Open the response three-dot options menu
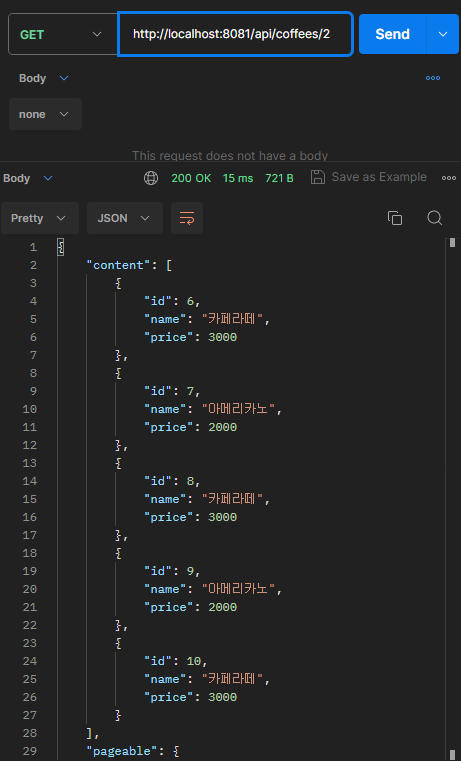 pos(449,178)
